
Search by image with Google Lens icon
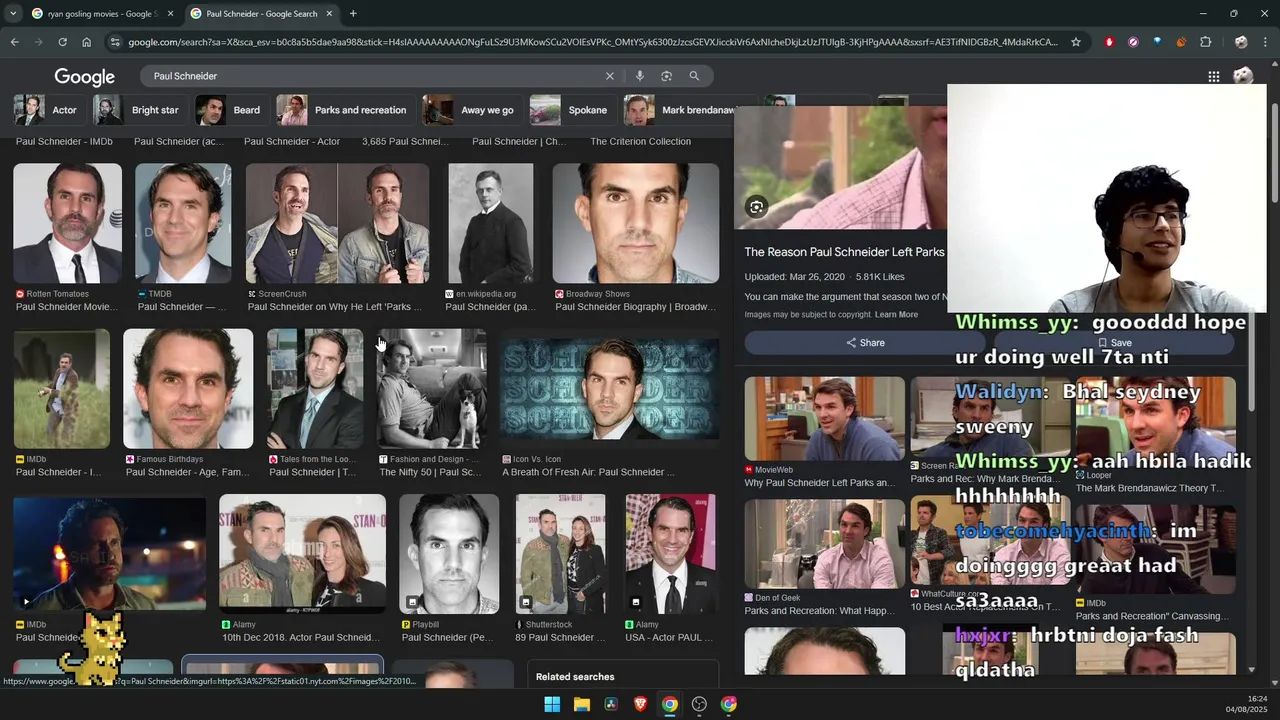click(666, 76)
